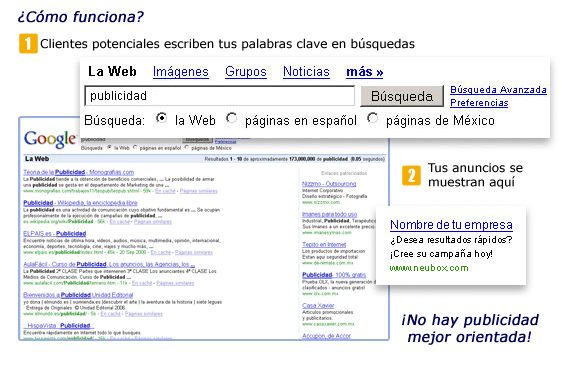Image resolution: width=562 pixels, height=366 pixels.
Task: Select the "páginas en español" radio button
Action: pos(232,118)
